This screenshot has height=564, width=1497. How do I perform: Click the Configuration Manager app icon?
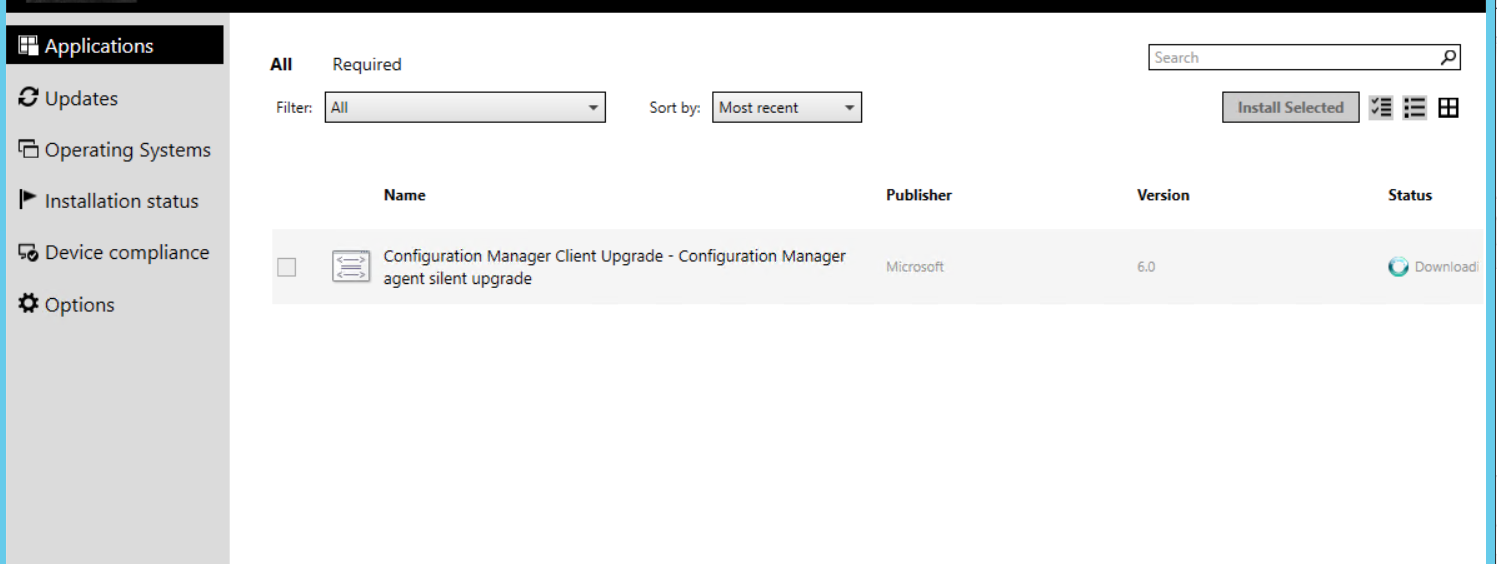pos(351,267)
